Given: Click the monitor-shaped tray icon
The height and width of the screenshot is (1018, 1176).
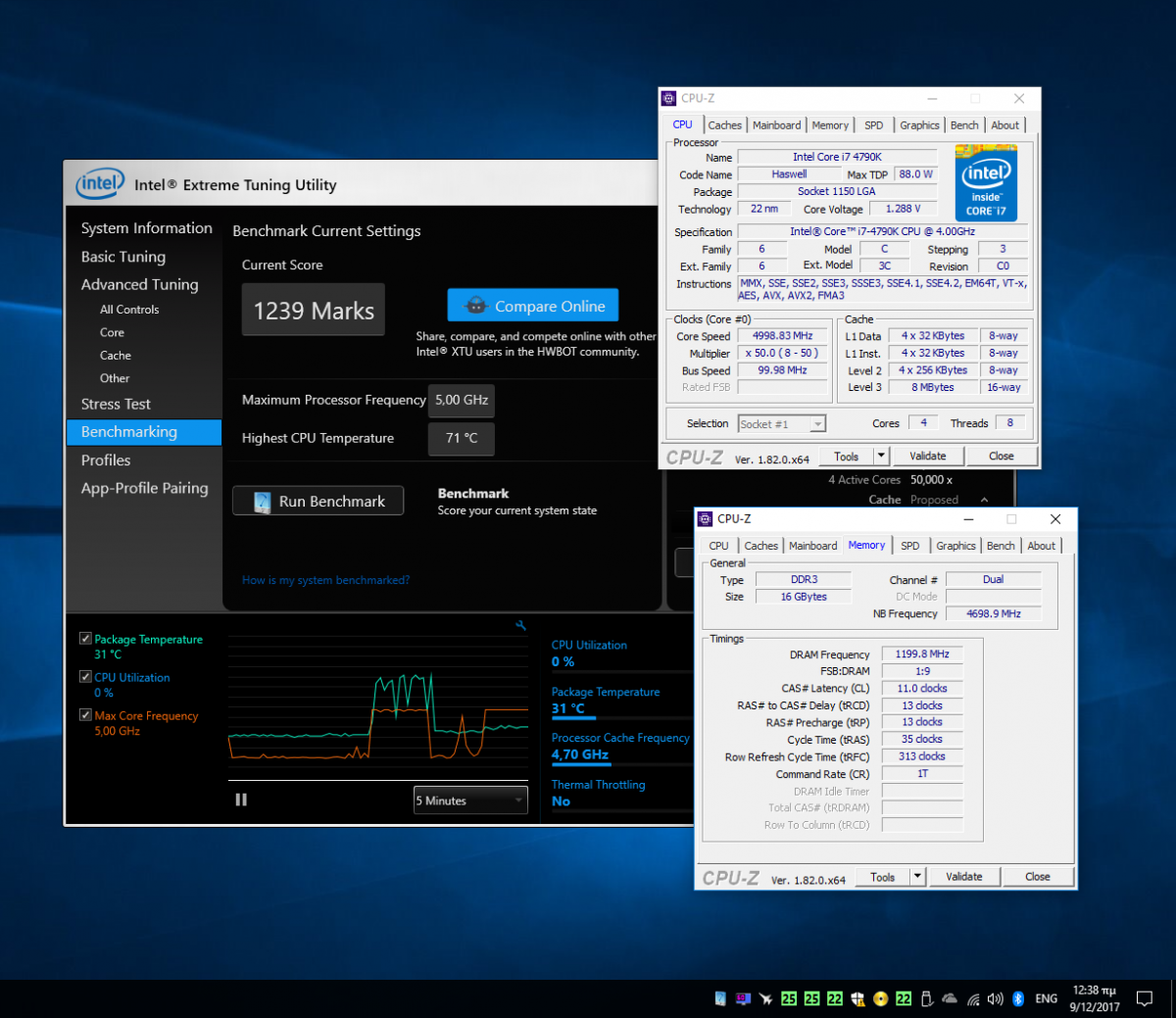Looking at the screenshot, I should pos(743,999).
